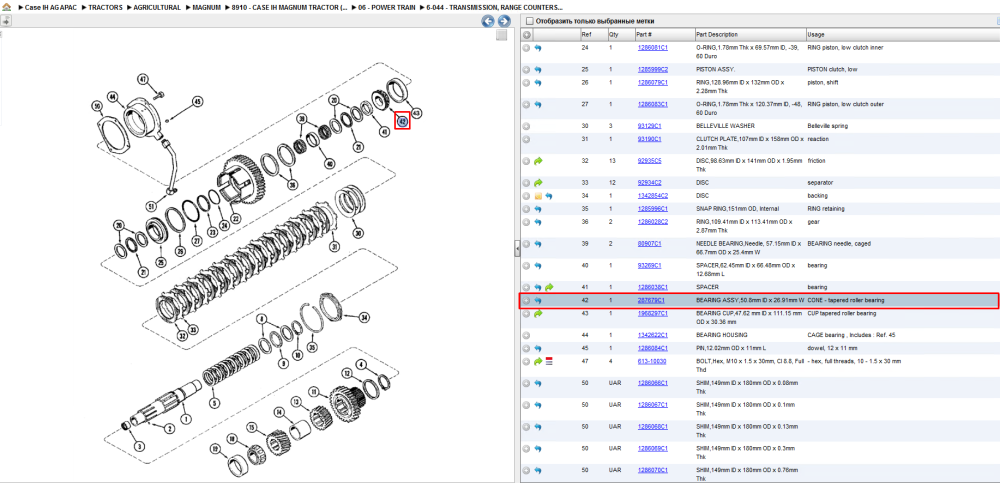This screenshot has height=483, width=1000.
Task: Click the green arrow icon on Ref 33
Action: (x=538, y=182)
